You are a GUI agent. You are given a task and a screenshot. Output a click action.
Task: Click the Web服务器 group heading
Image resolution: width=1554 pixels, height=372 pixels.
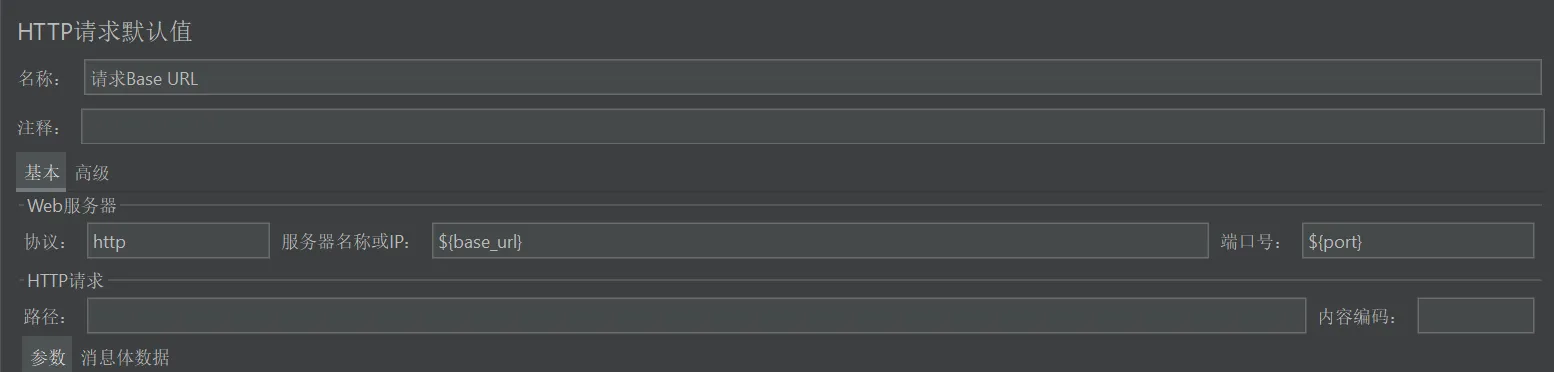point(72,206)
